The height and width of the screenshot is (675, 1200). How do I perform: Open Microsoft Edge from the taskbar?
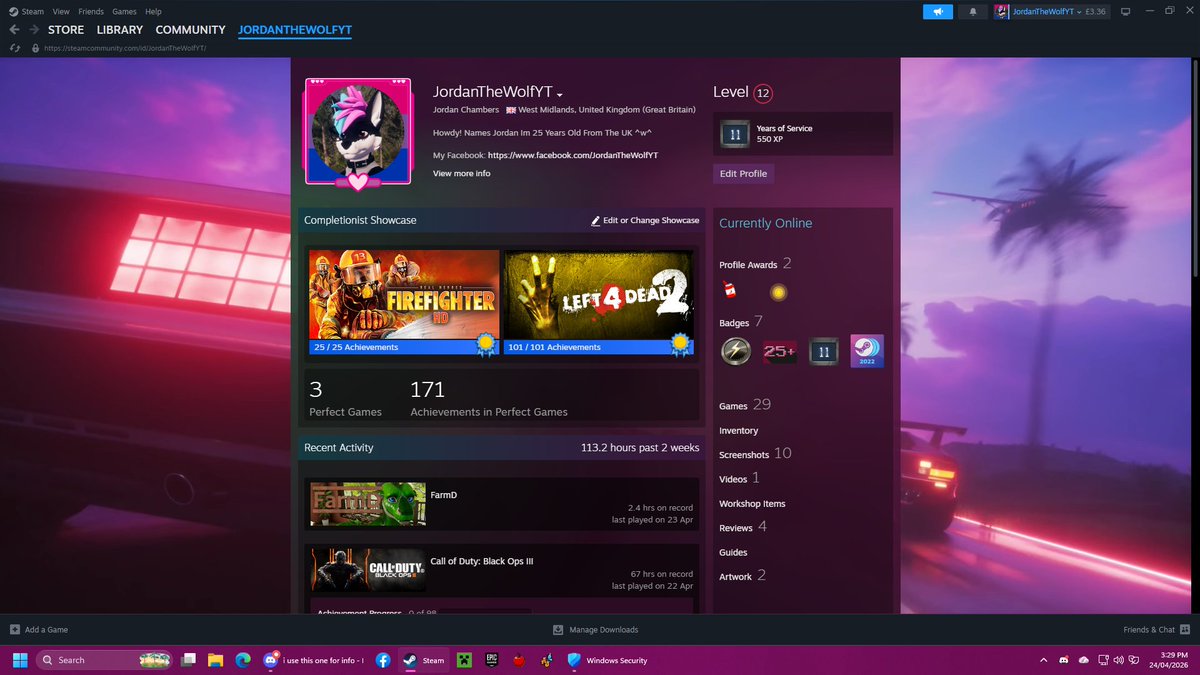(242, 660)
